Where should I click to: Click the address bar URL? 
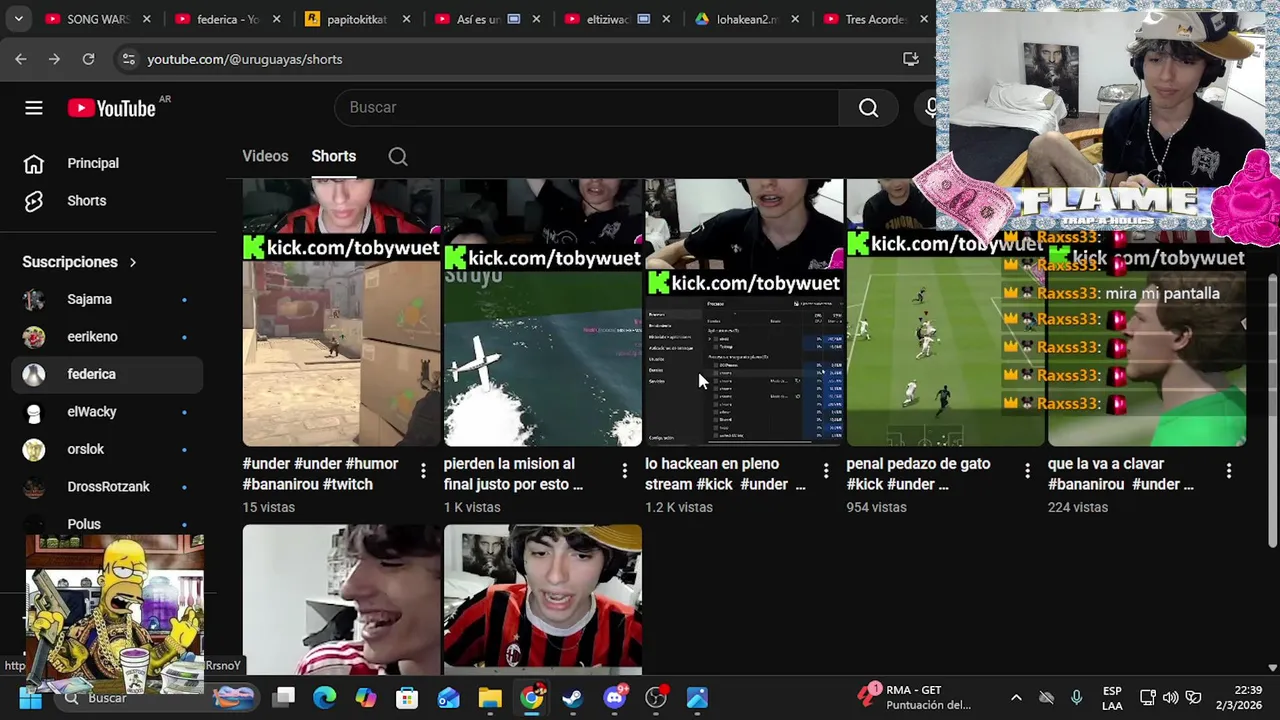(245, 59)
